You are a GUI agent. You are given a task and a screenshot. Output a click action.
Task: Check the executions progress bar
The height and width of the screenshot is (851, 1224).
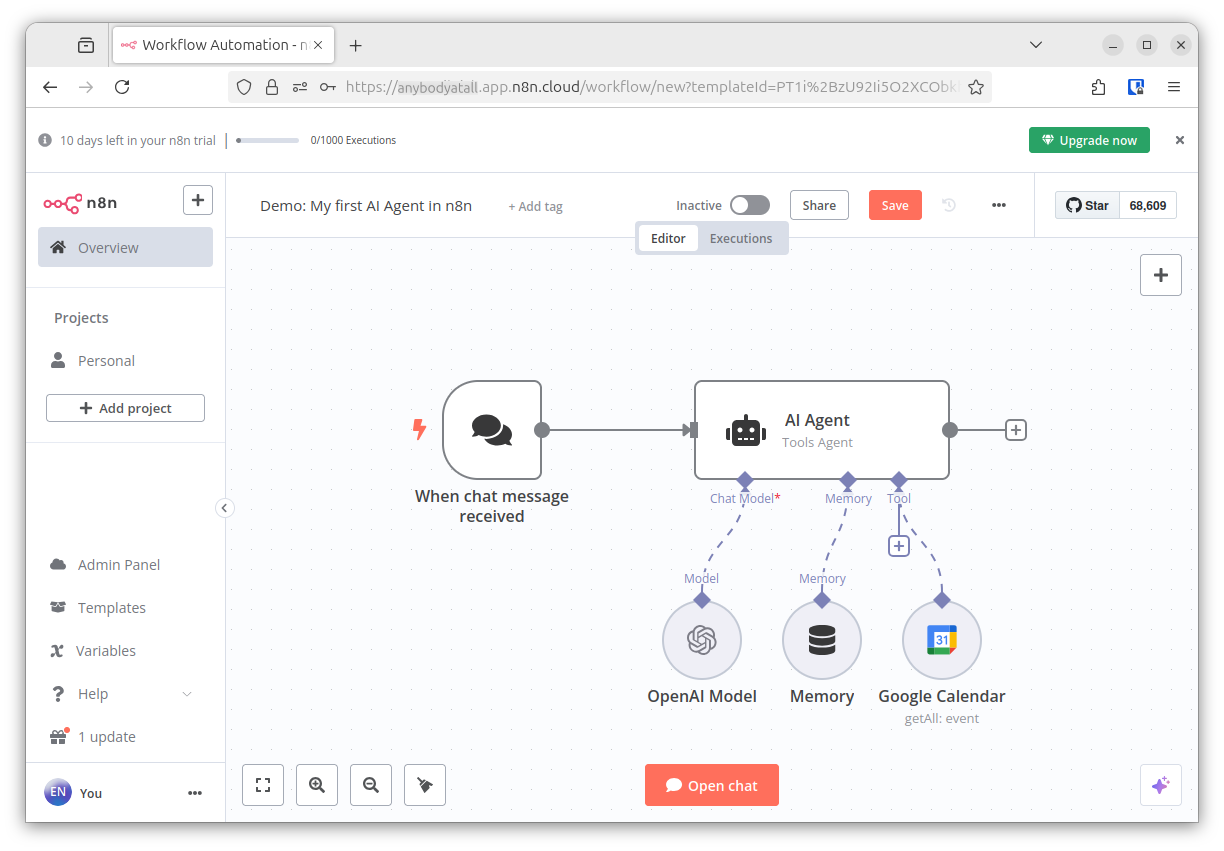[x=267, y=140]
